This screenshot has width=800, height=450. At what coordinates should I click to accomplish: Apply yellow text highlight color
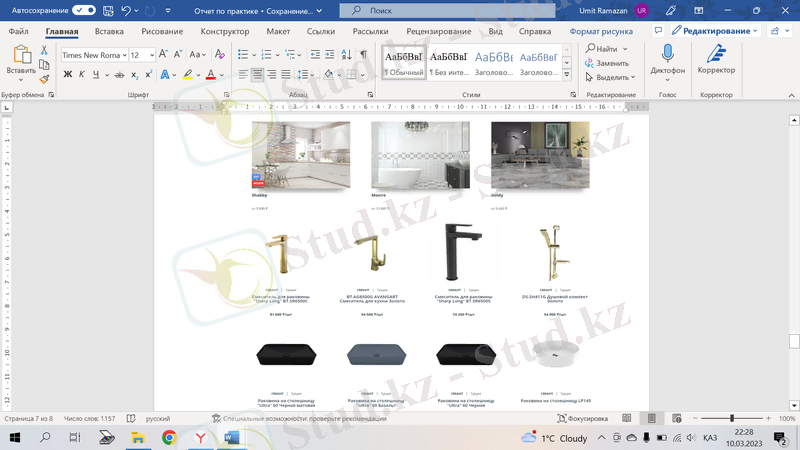tap(188, 74)
